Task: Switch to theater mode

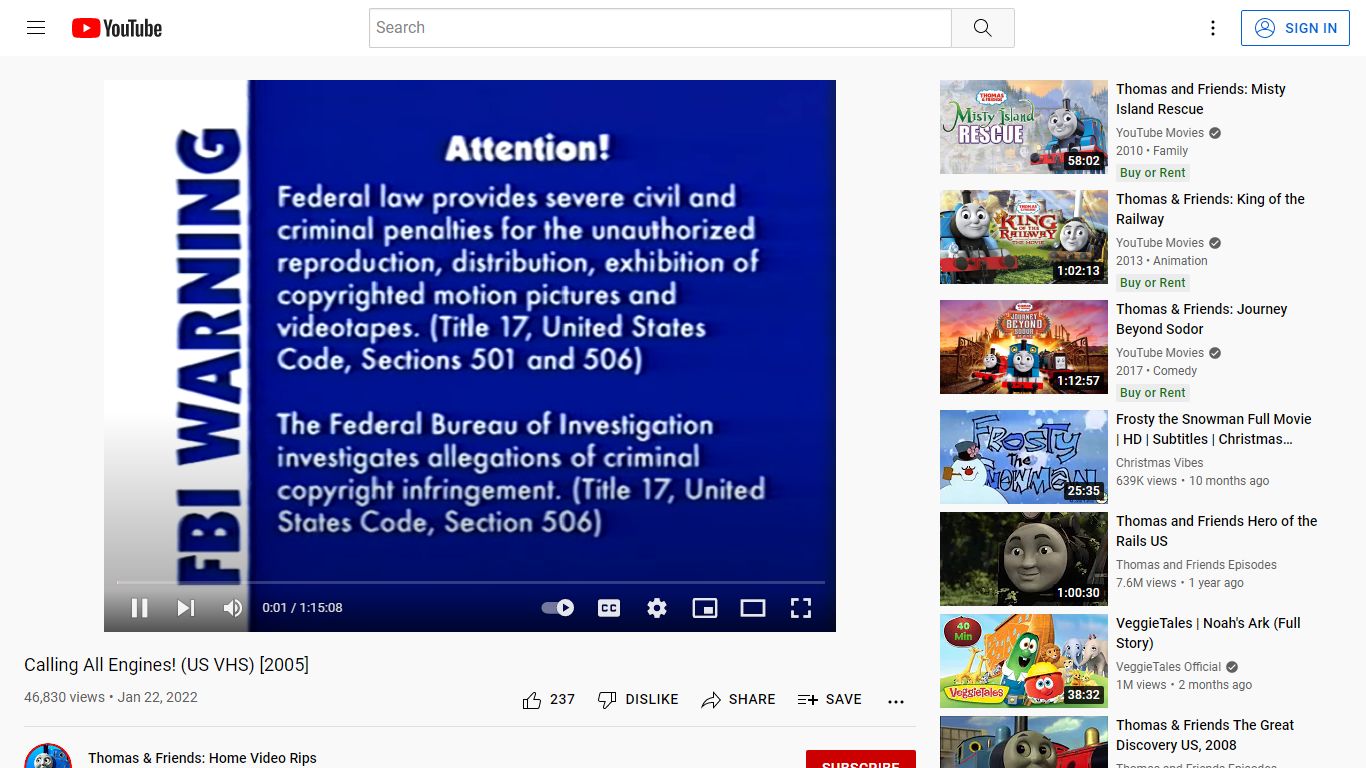Action: point(753,607)
